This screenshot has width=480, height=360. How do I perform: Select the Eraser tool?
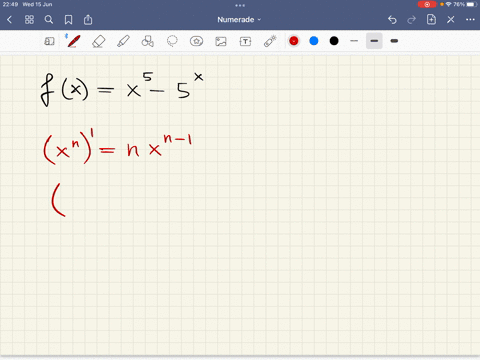point(99,41)
